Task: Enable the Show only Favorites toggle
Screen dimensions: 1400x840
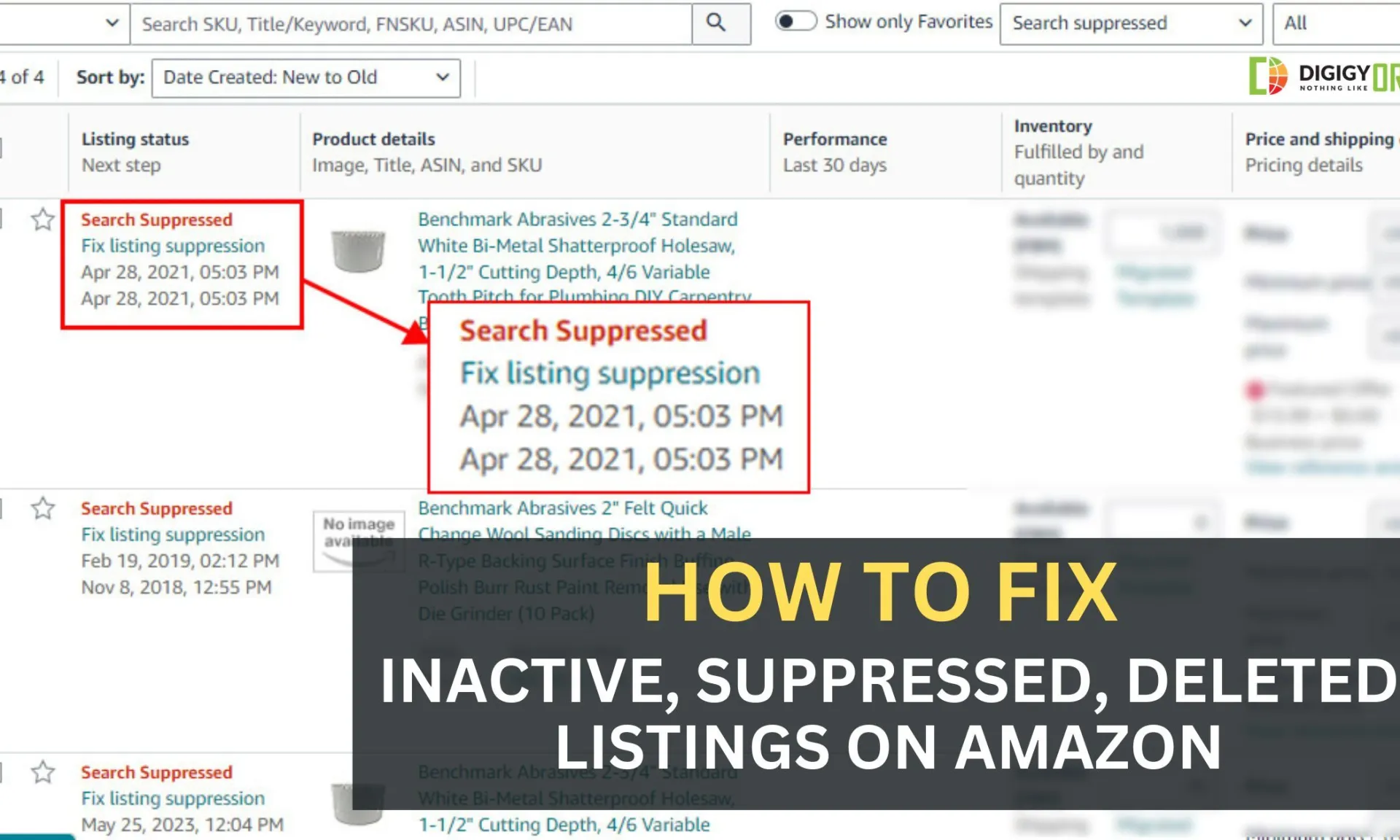Action: click(795, 22)
